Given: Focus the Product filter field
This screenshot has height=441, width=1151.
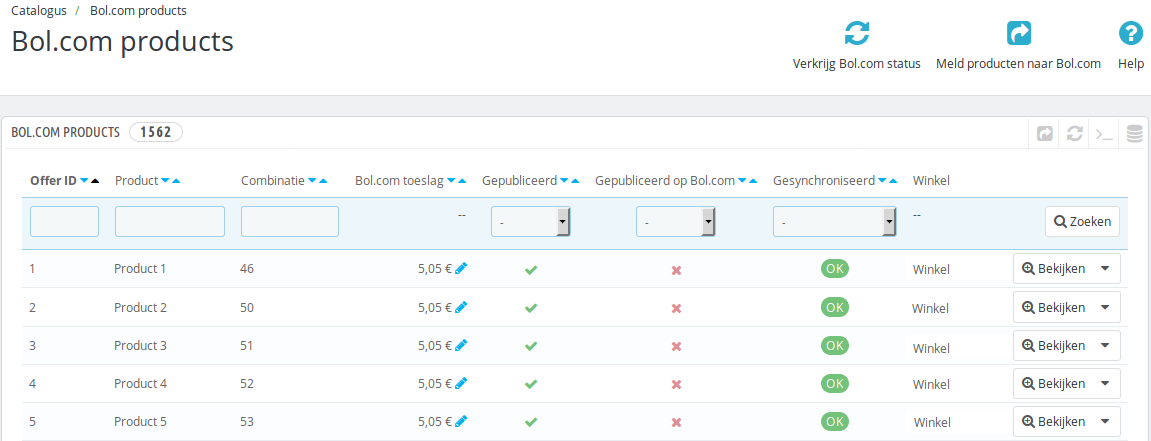Looking at the screenshot, I should pyautogui.click(x=170, y=222).
